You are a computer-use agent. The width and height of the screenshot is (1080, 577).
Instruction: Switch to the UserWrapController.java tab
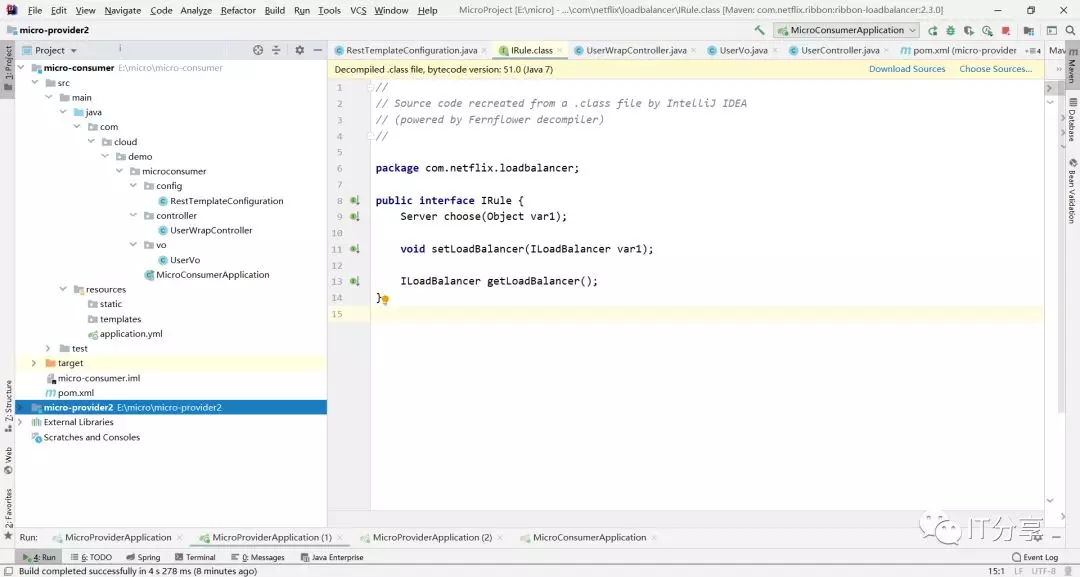click(x=636, y=50)
